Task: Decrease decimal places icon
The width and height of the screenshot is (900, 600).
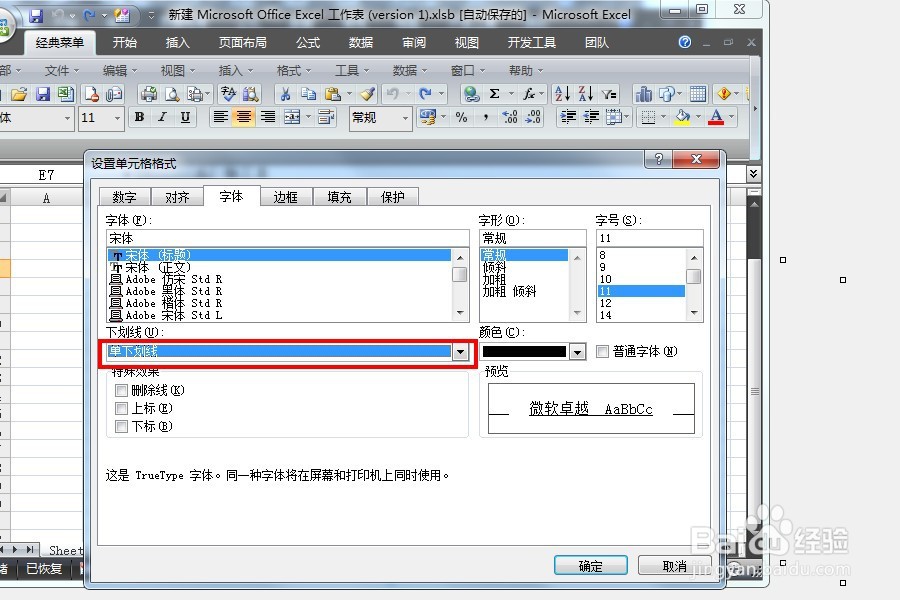Action: [x=533, y=117]
